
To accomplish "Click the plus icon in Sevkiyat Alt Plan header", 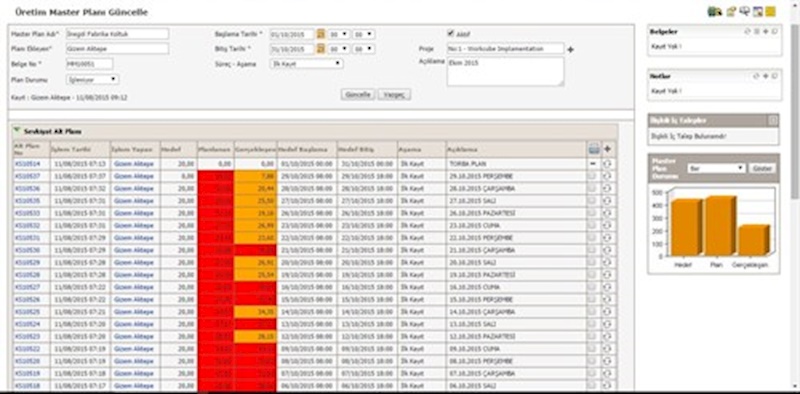I will point(608,149).
